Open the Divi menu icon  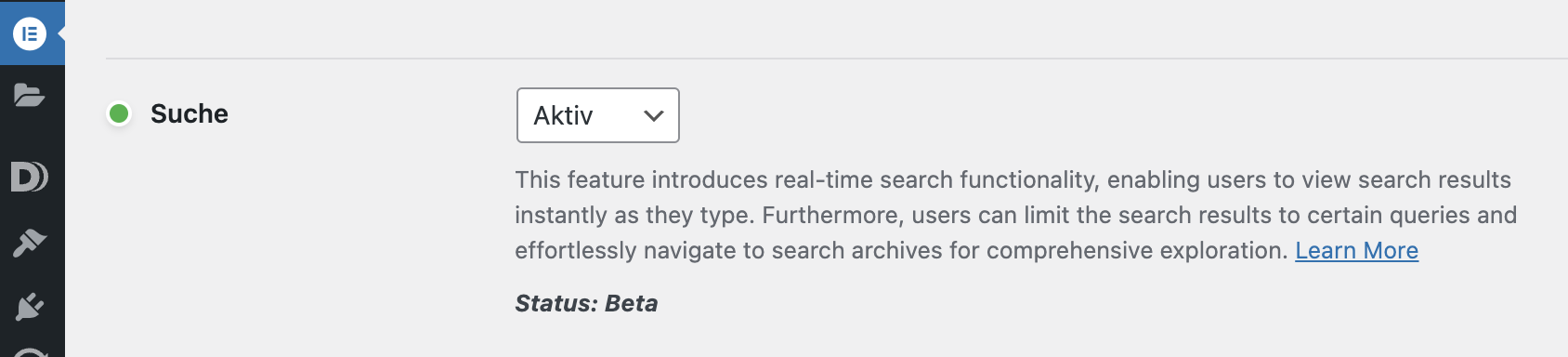29,177
